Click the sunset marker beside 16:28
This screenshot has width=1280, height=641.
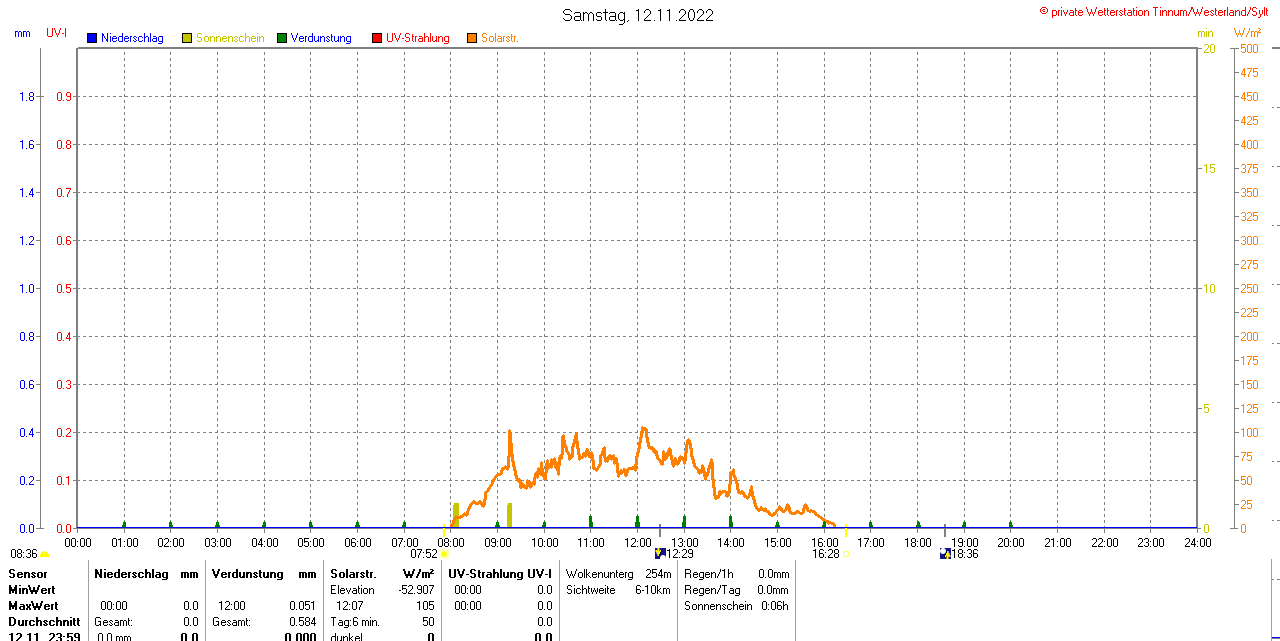(846, 554)
